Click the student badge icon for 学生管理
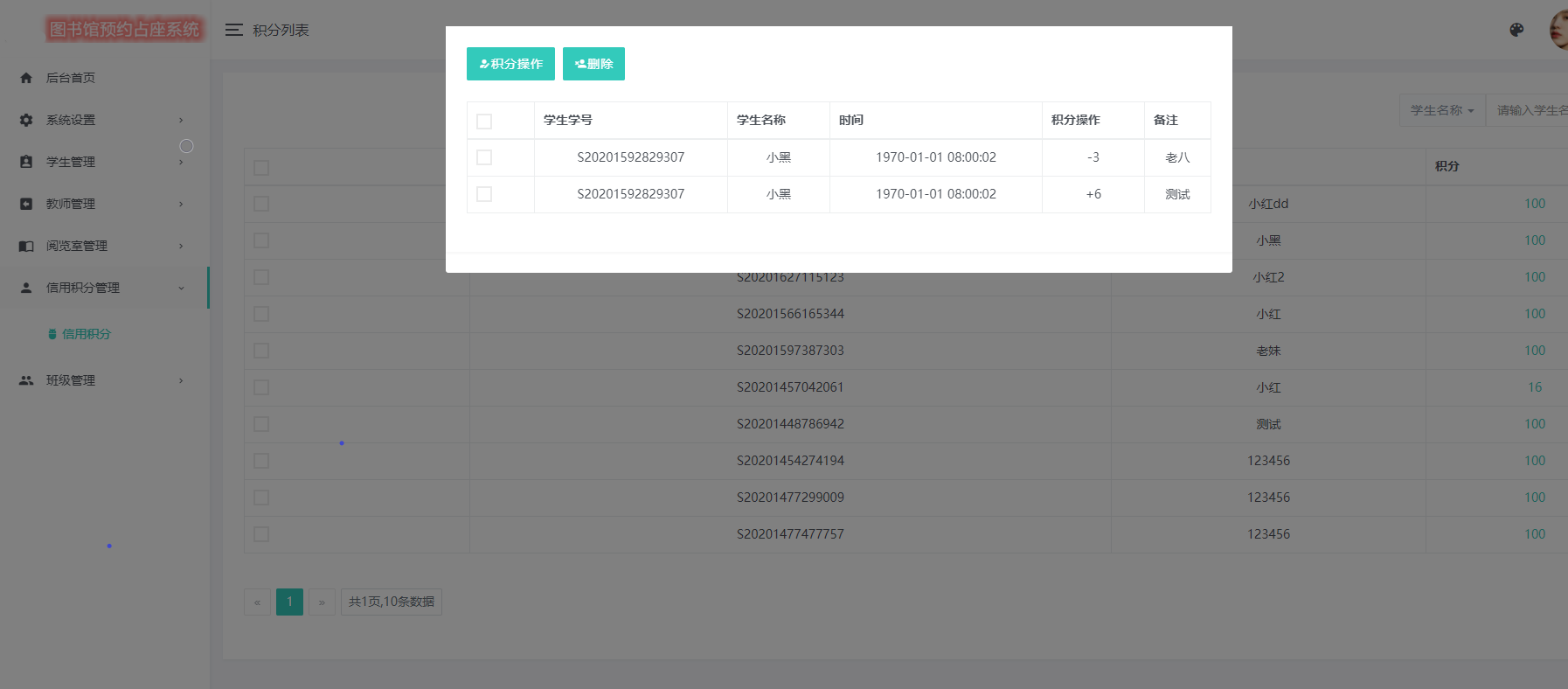The width and height of the screenshot is (1568, 689). pos(26,162)
